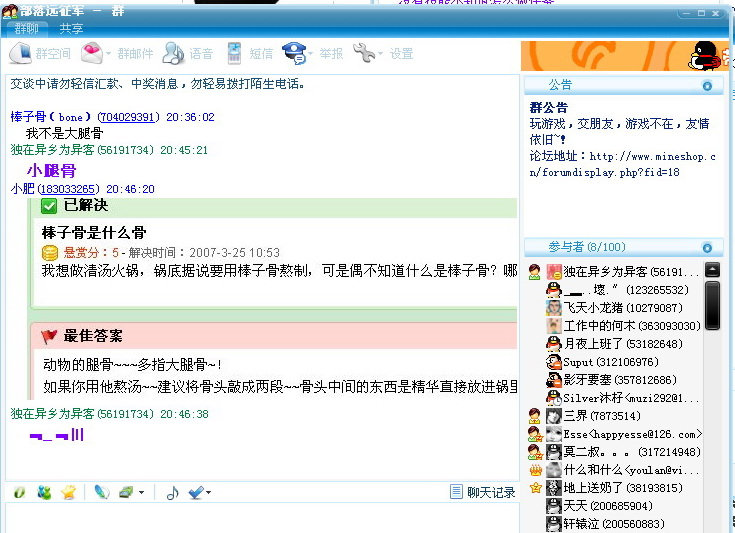Click sender name 小肥 in chat
735x533 pixels.
22,189
